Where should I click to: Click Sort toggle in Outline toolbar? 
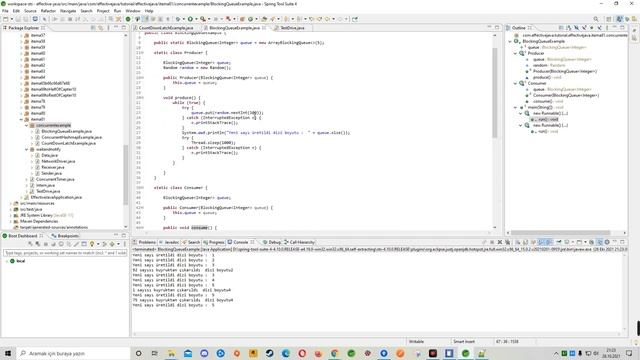pyautogui.click(x=569, y=28)
